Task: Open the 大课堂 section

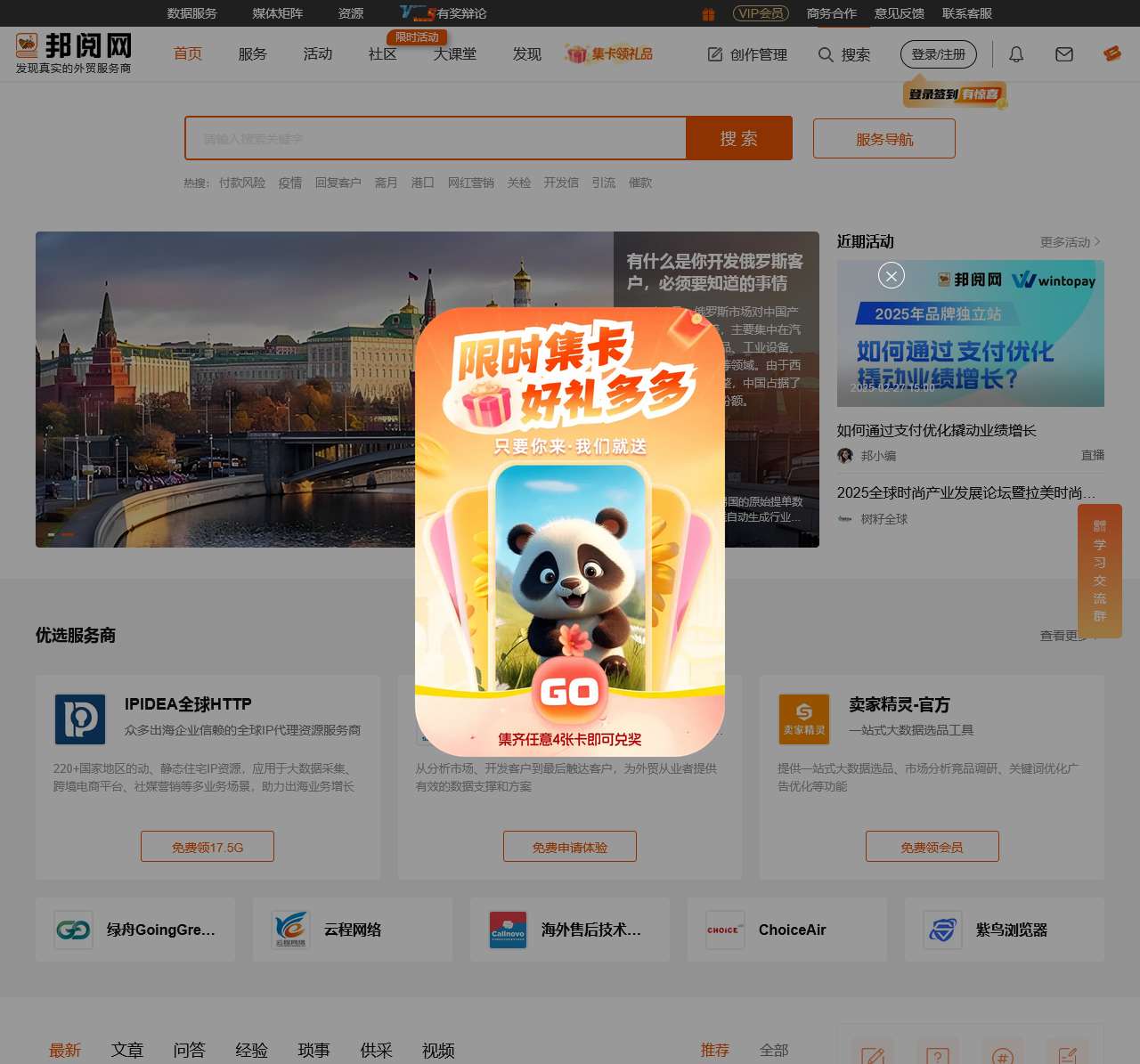Action: pos(455,53)
